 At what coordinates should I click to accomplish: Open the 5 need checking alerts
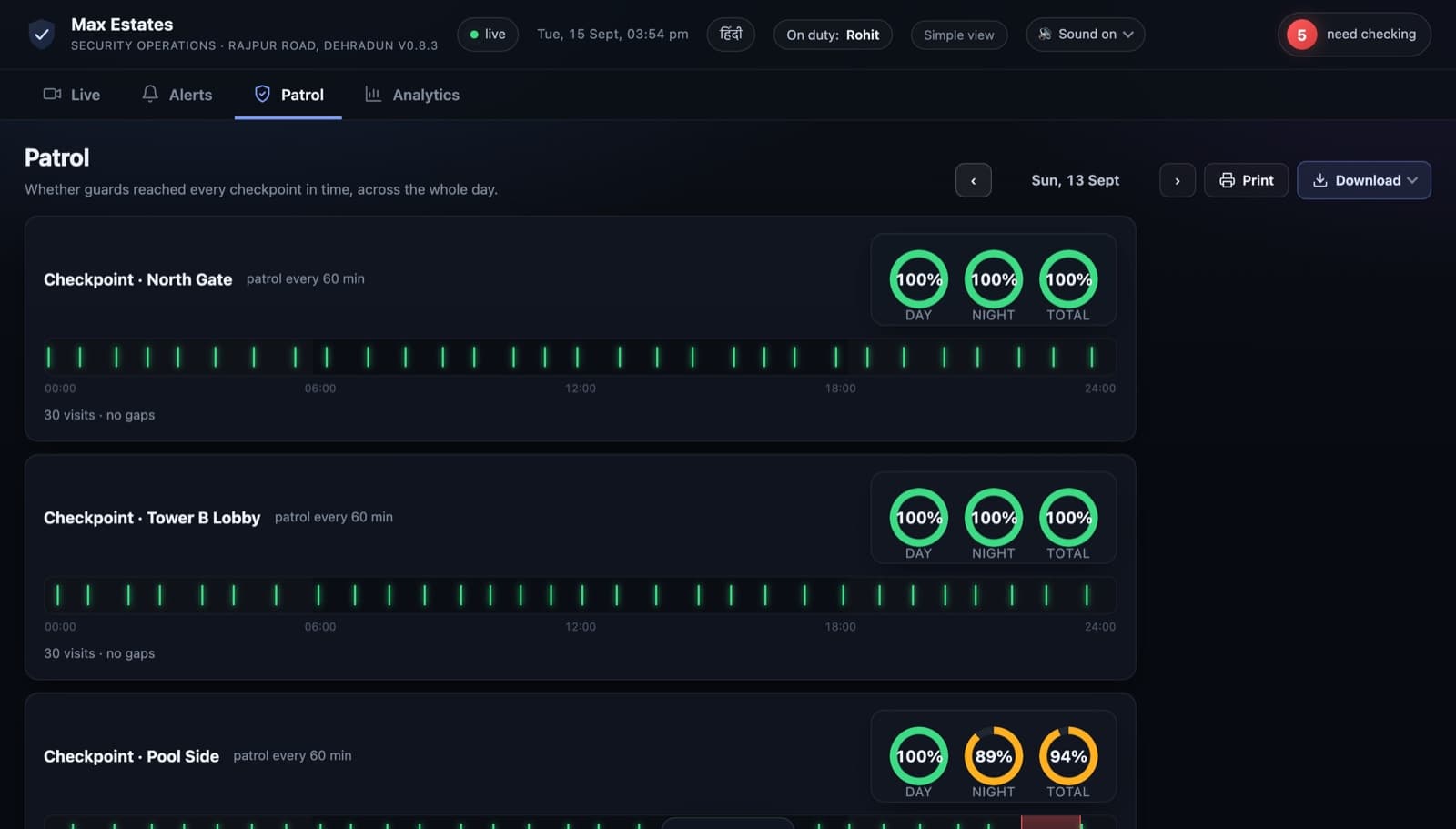[1354, 35]
